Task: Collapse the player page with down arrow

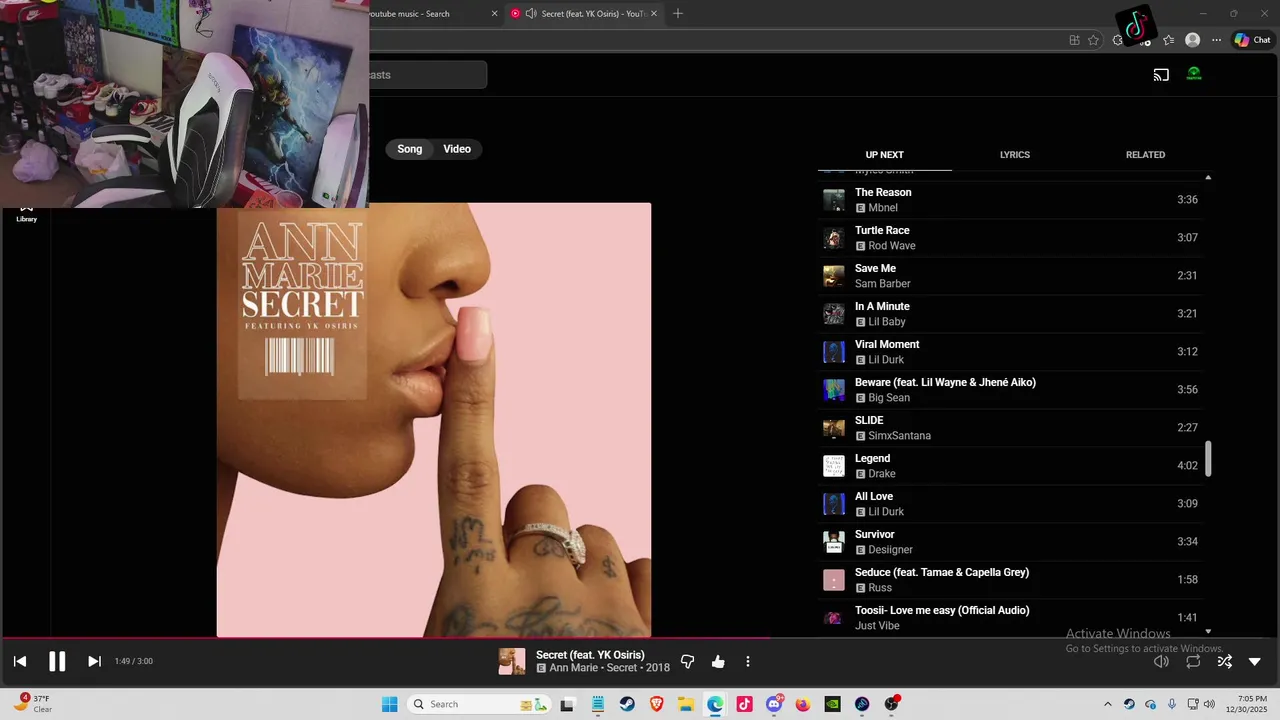Action: pyautogui.click(x=1255, y=661)
